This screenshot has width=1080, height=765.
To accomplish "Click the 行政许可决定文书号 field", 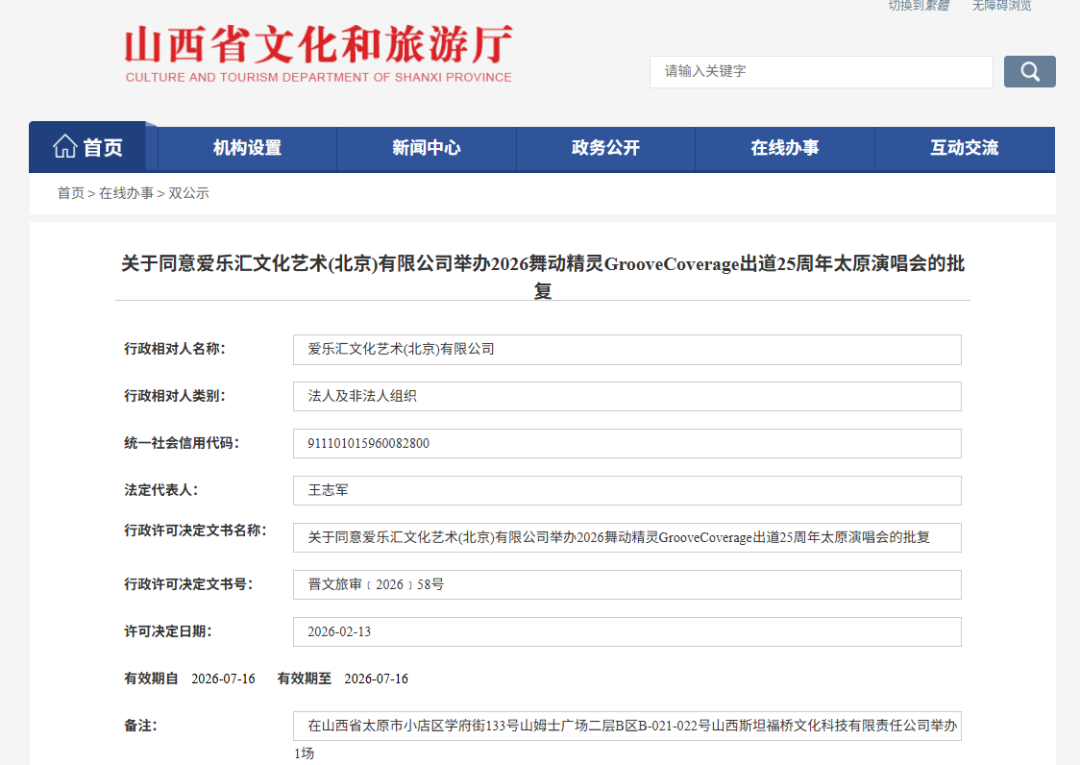I will pos(626,584).
